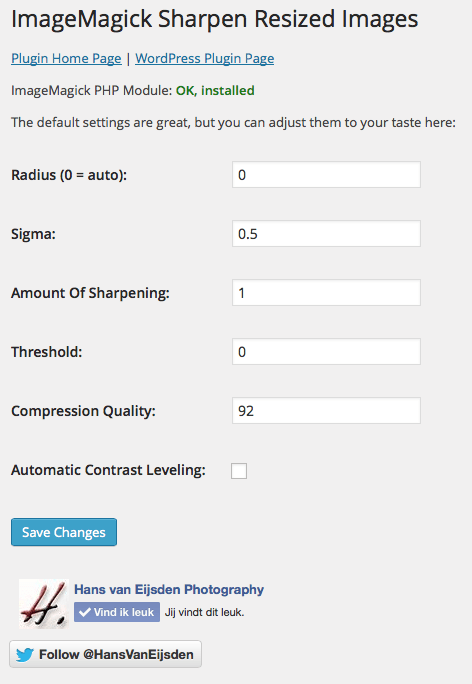This screenshot has width=472, height=684.
Task: Click into the Threshold value field
Action: [326, 351]
